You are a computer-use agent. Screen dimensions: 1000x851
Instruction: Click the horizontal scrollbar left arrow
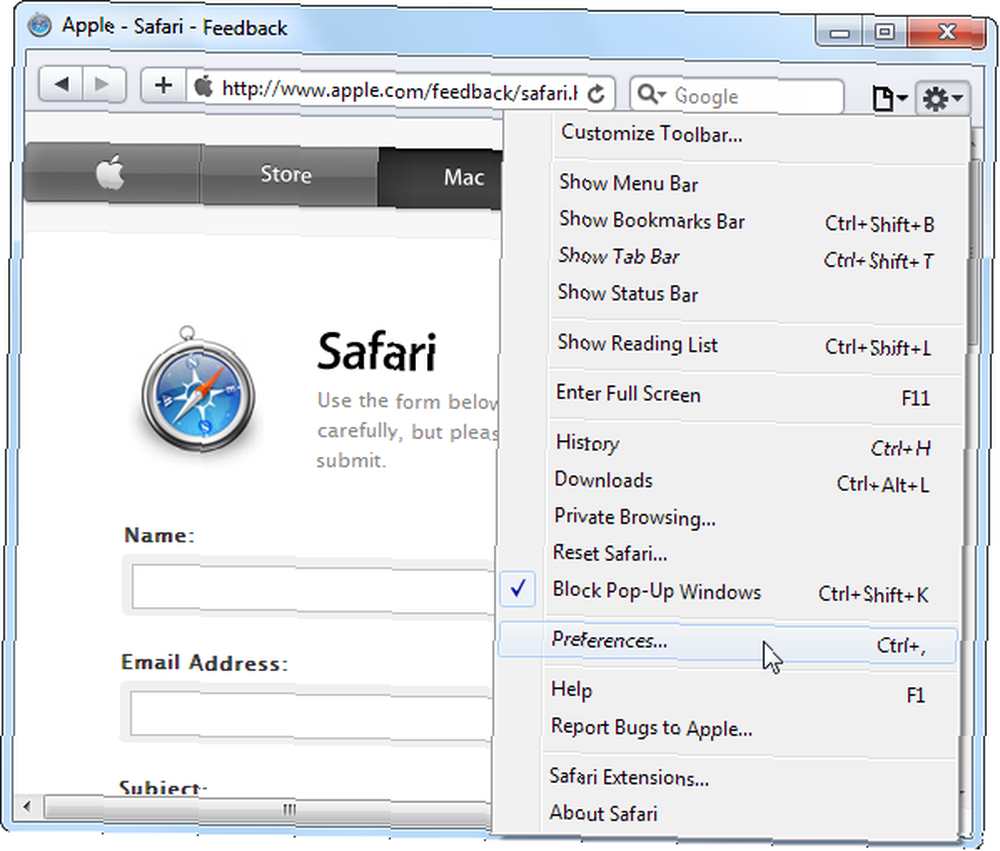(x=26, y=806)
